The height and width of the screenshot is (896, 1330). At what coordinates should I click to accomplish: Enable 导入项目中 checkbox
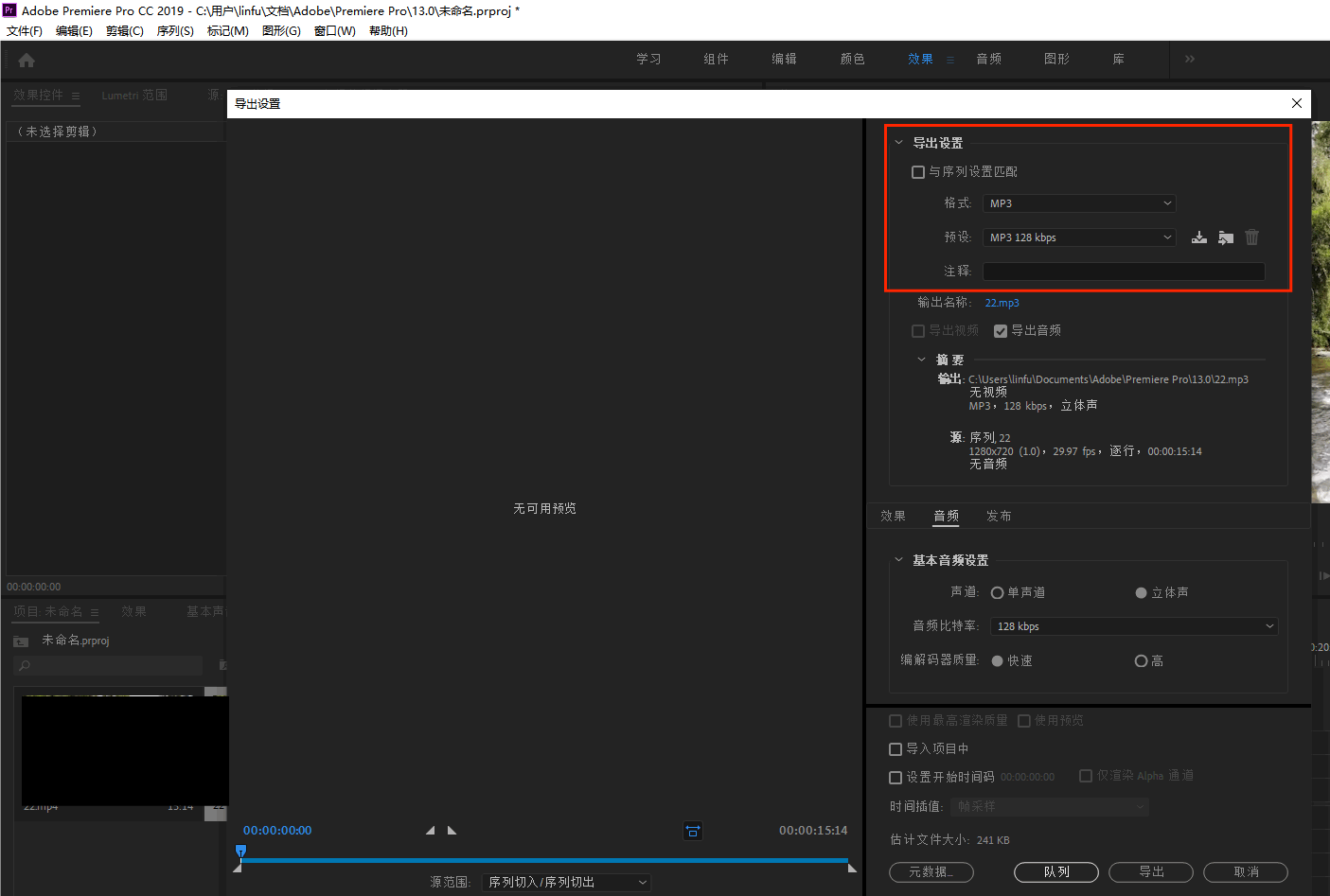896,749
